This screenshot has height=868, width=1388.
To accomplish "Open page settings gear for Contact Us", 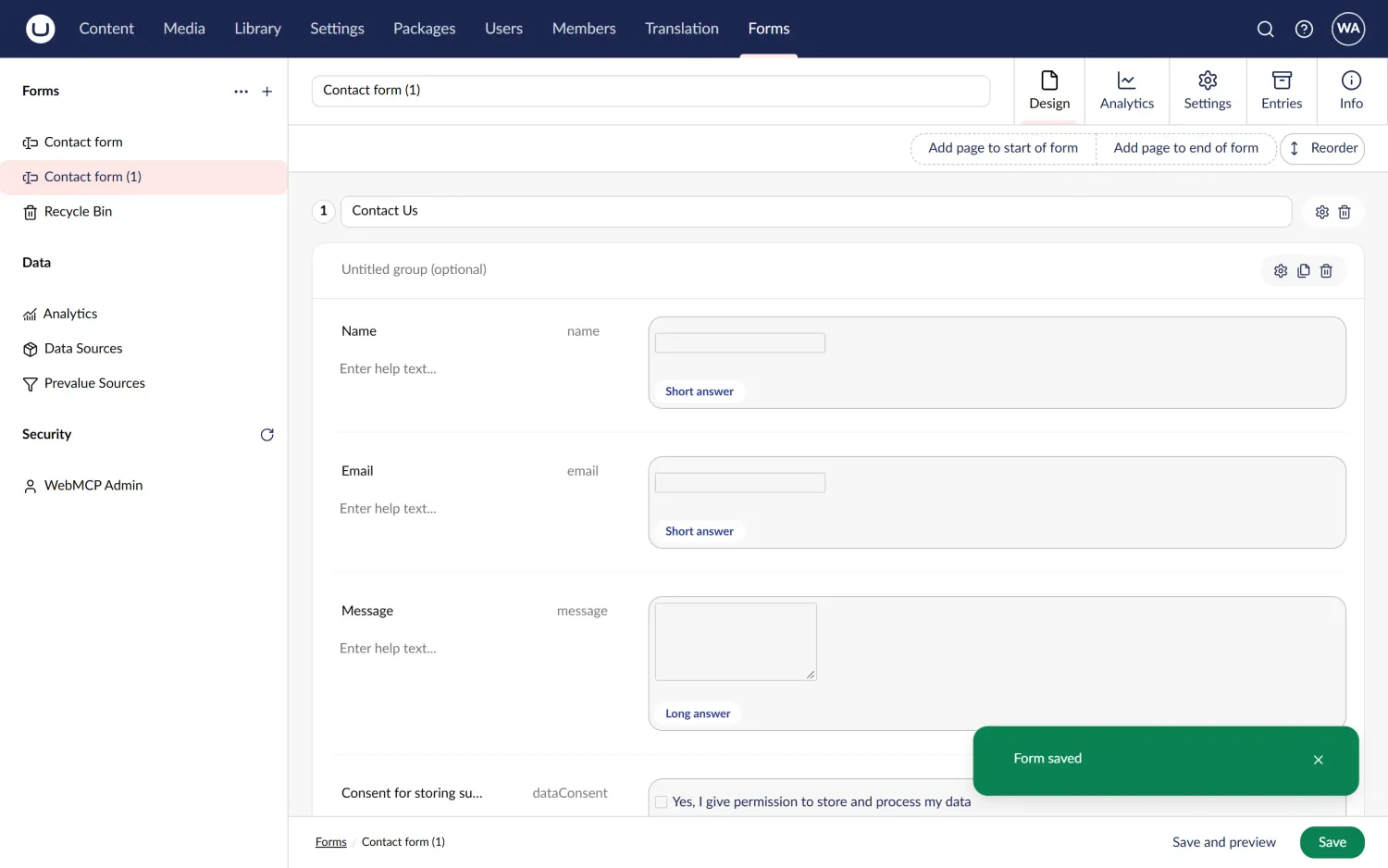I will pyautogui.click(x=1322, y=212).
